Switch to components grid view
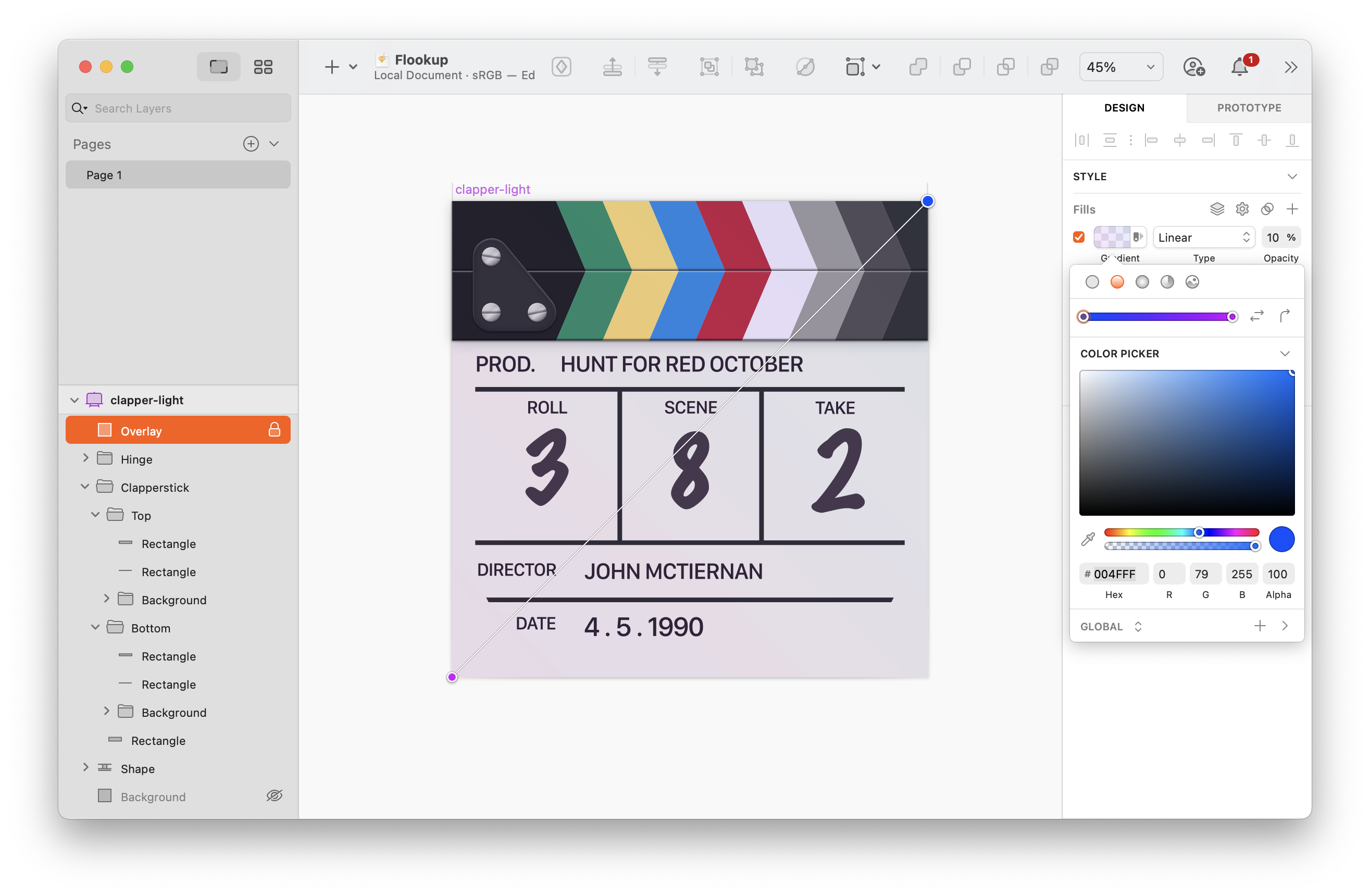Viewport: 1370px width, 896px height. coord(263,67)
